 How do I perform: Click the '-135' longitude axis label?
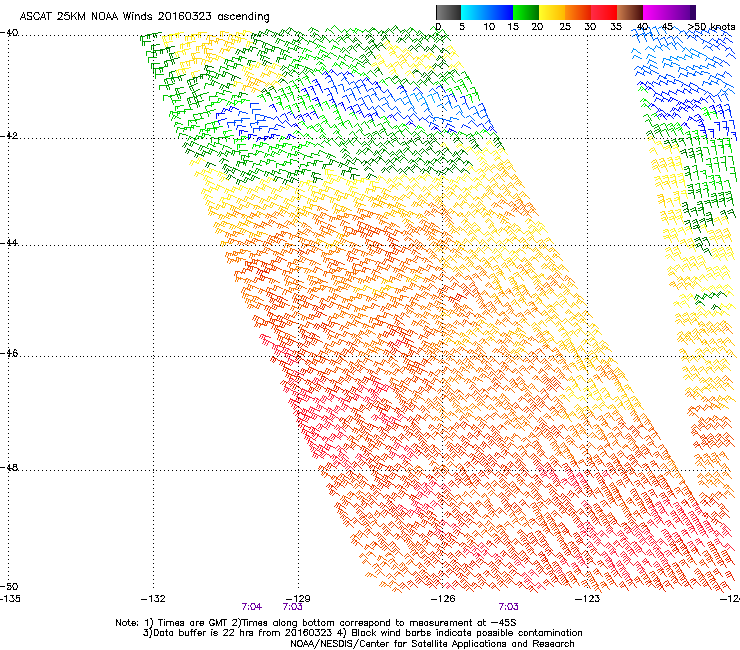pos(10,599)
